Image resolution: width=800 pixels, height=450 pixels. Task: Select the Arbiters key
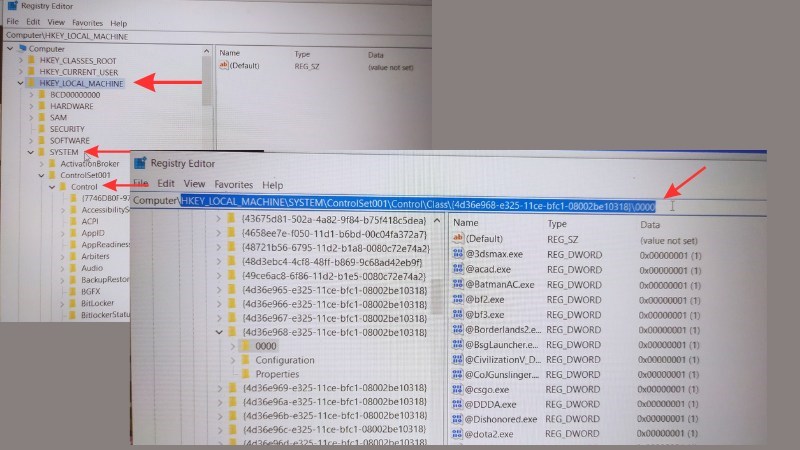[95, 256]
